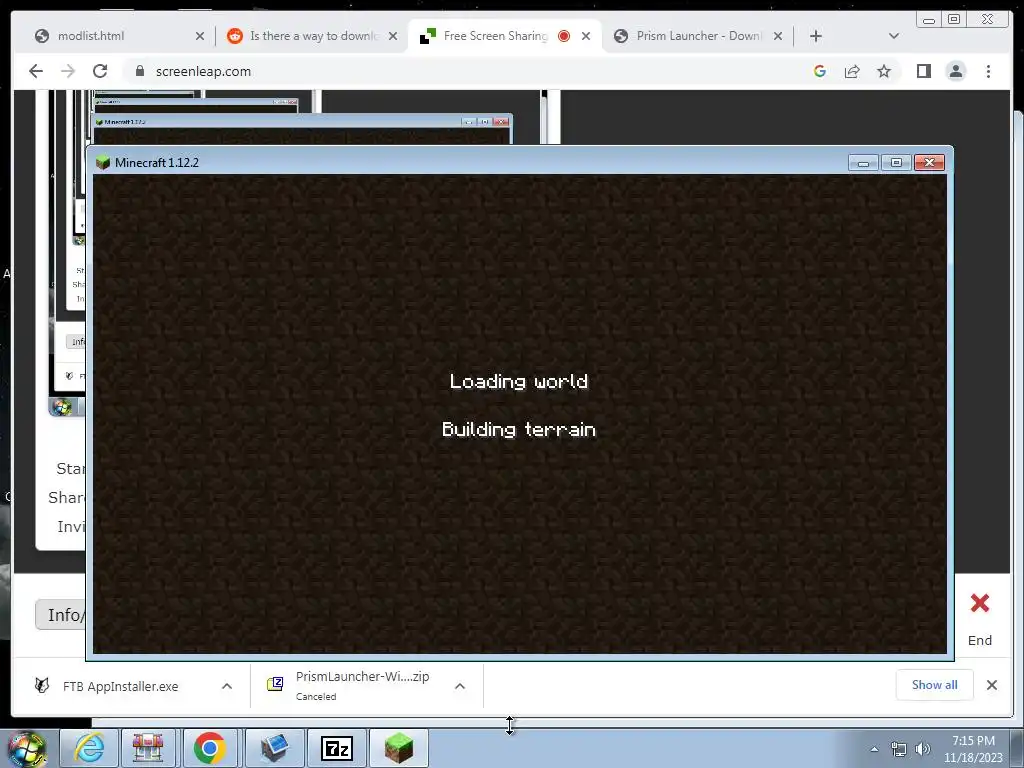Open the network tray icon
The width and height of the screenshot is (1024, 768).
(899, 749)
